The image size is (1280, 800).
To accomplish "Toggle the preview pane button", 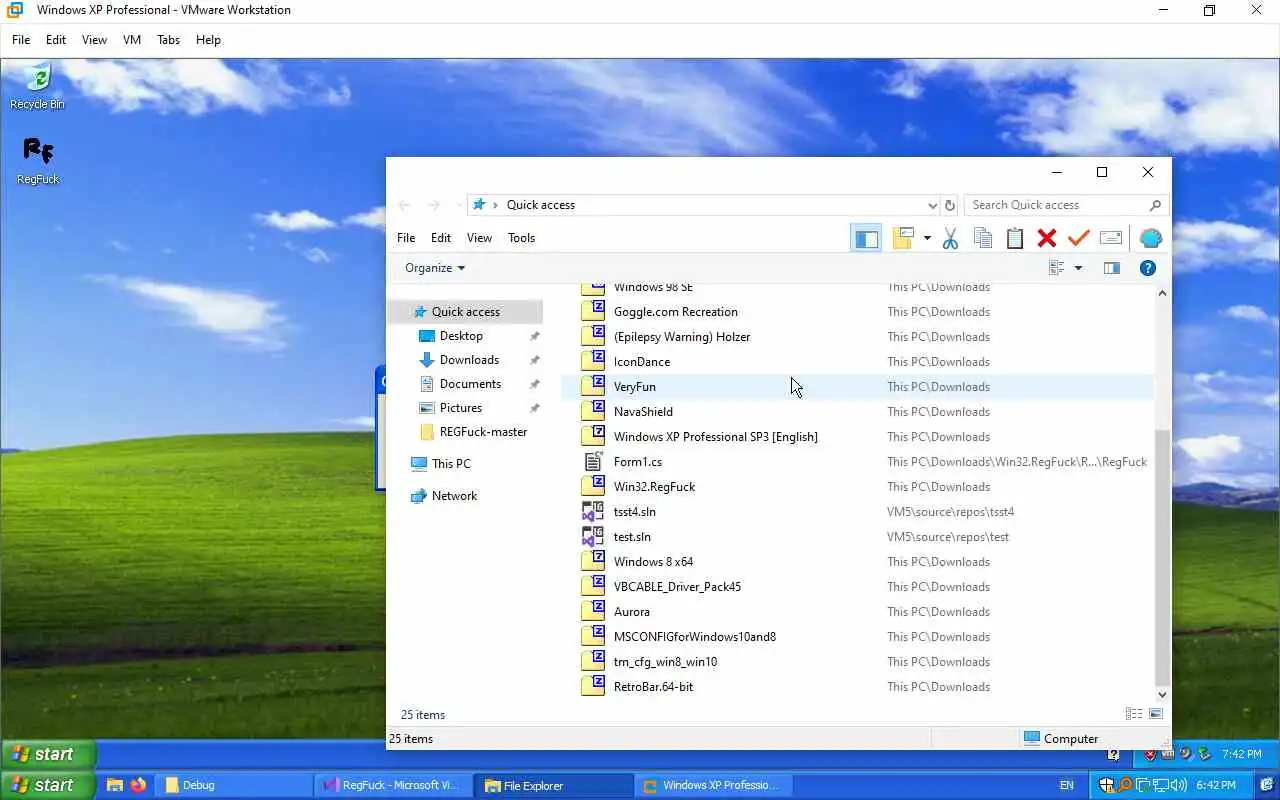I will (x=1111, y=268).
